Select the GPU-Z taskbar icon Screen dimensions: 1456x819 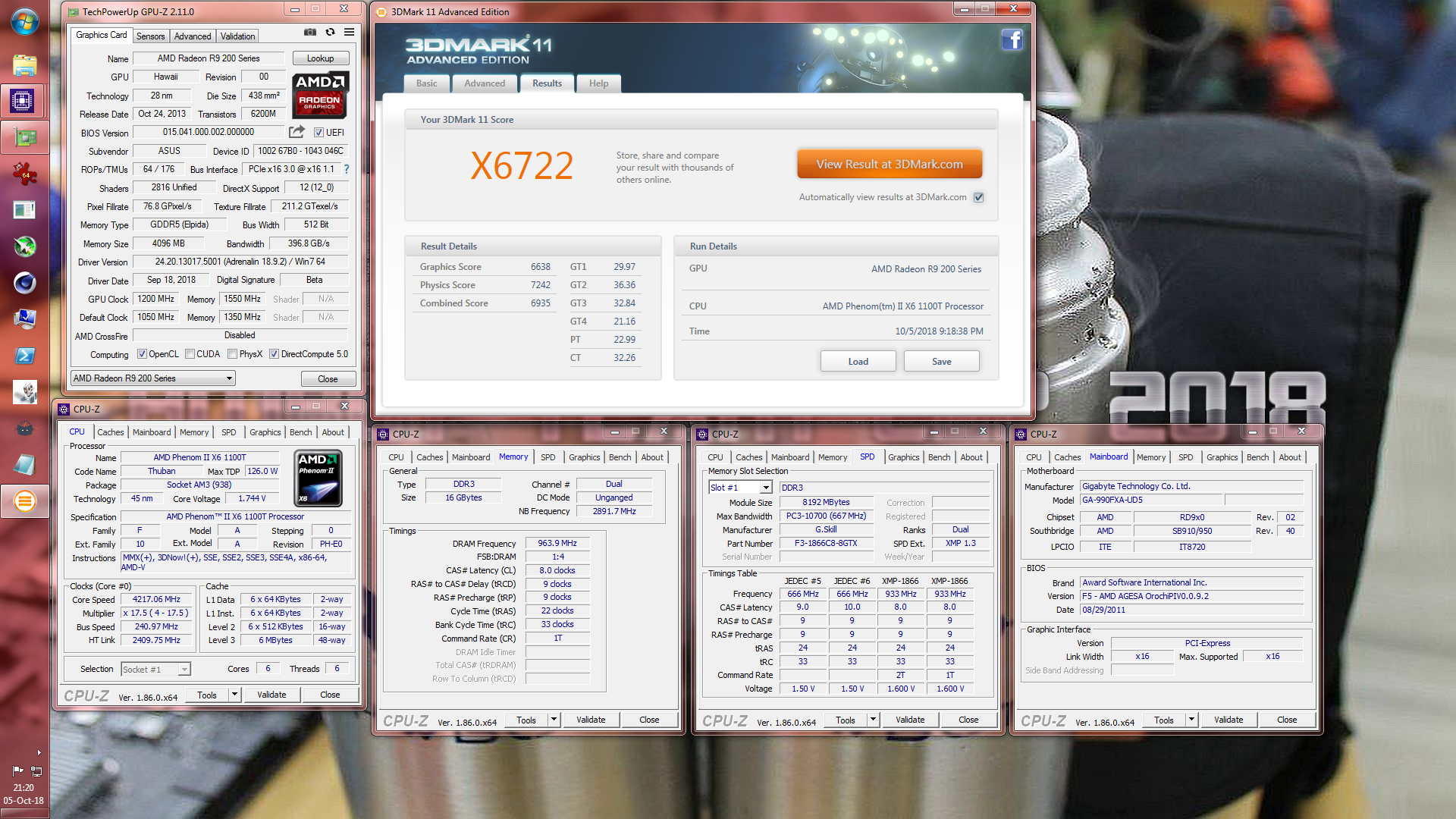coord(25,137)
